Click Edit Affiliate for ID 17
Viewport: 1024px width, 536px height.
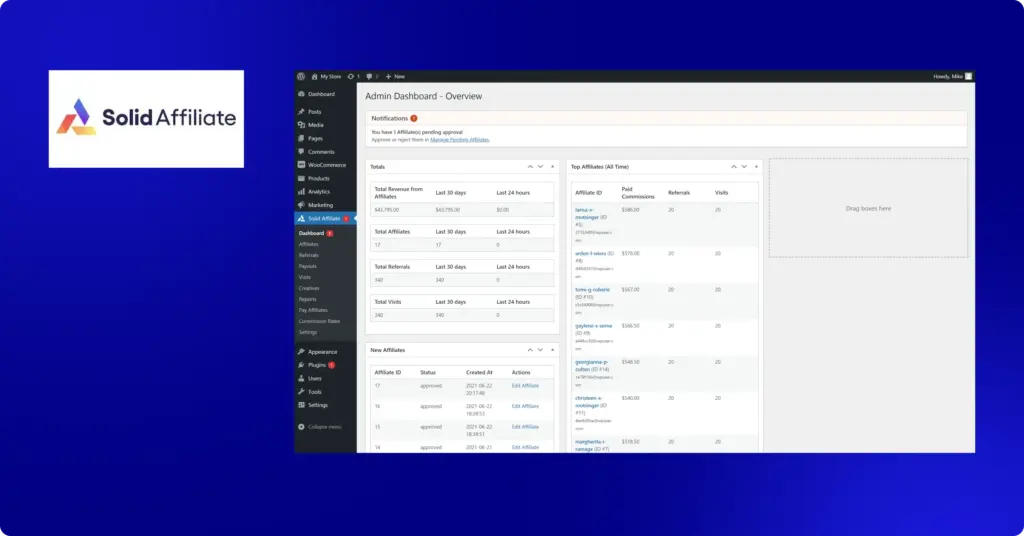[x=525, y=386]
